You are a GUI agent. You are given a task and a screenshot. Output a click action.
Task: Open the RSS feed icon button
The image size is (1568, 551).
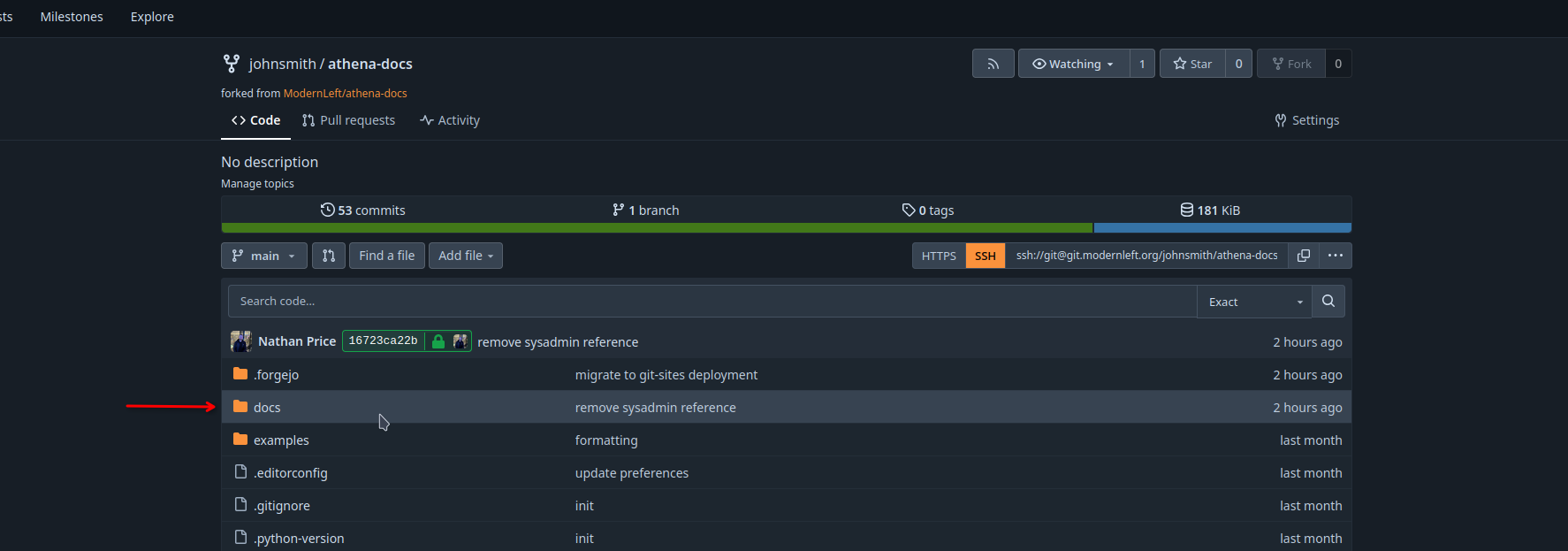click(x=993, y=64)
